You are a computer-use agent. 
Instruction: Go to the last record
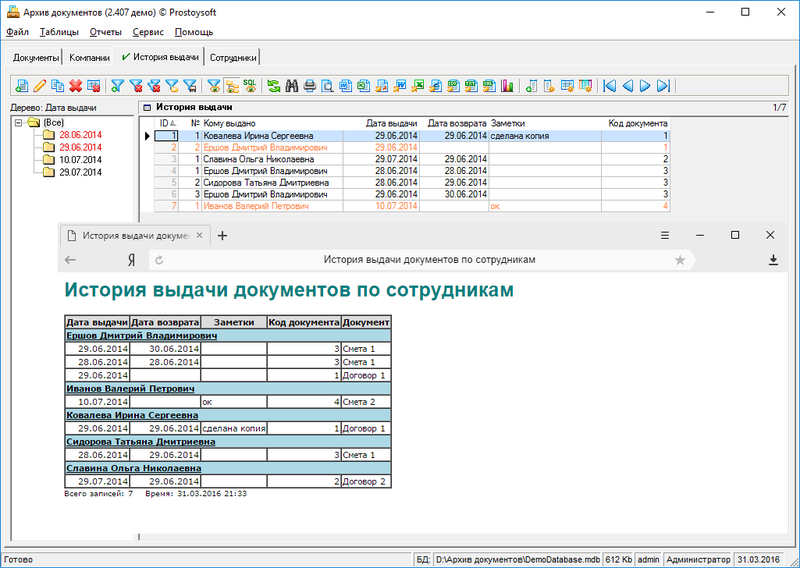[x=663, y=86]
